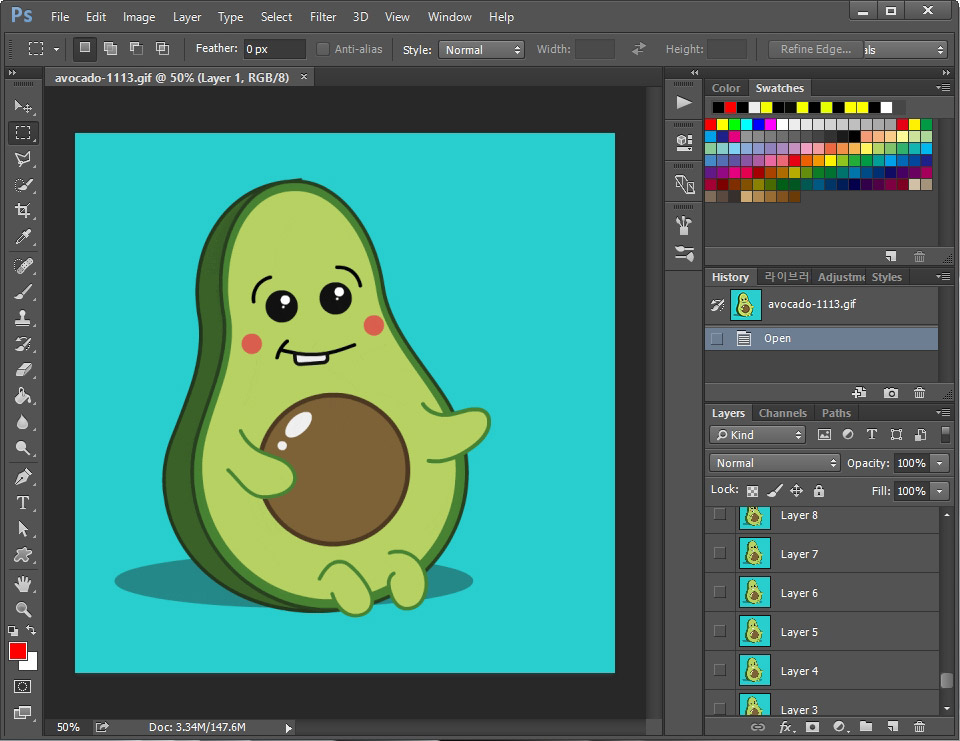Click Add to selection mode button
The width and height of the screenshot is (960, 741).
point(111,48)
